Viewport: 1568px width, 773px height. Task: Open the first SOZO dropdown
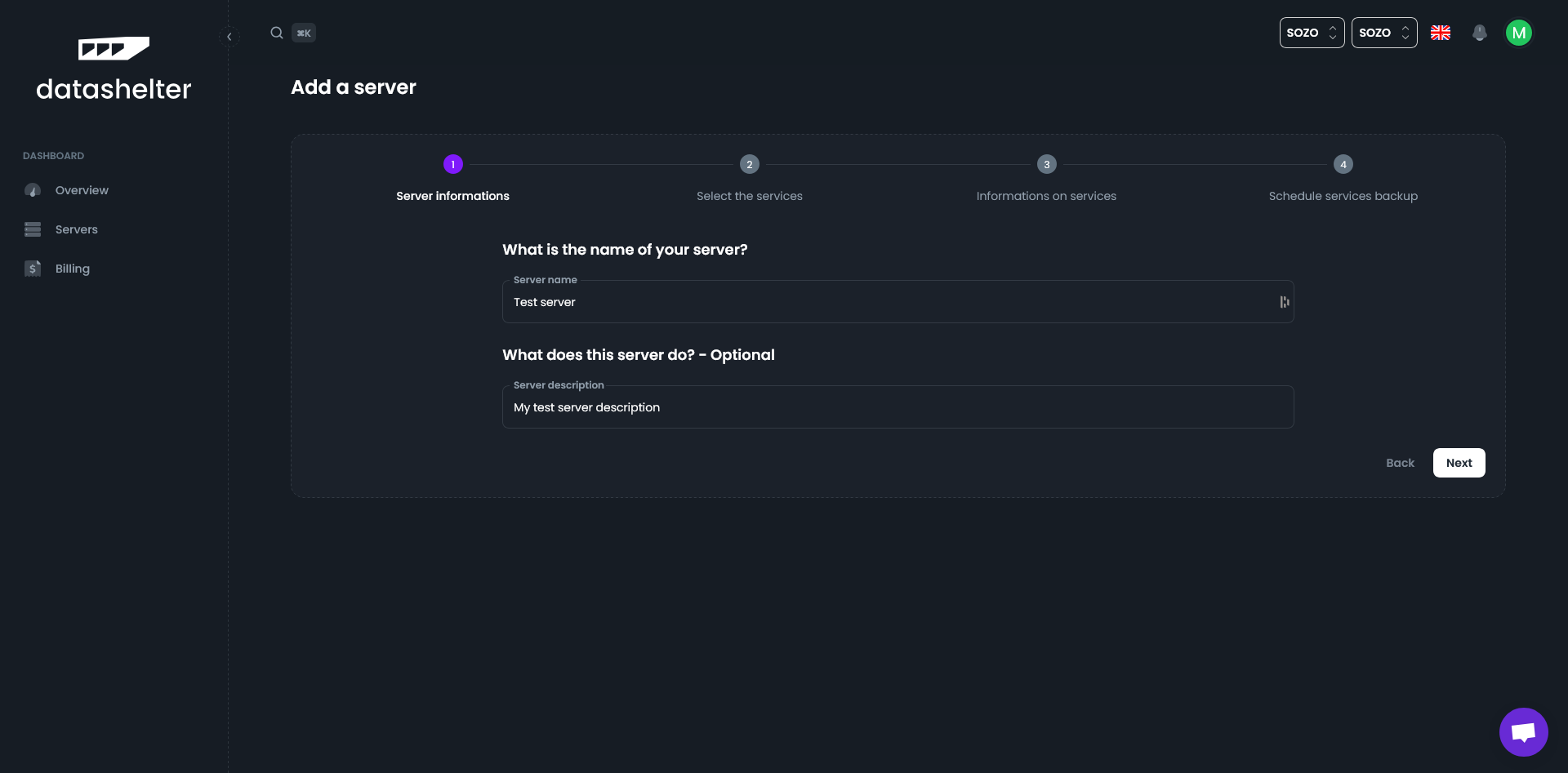point(1311,33)
